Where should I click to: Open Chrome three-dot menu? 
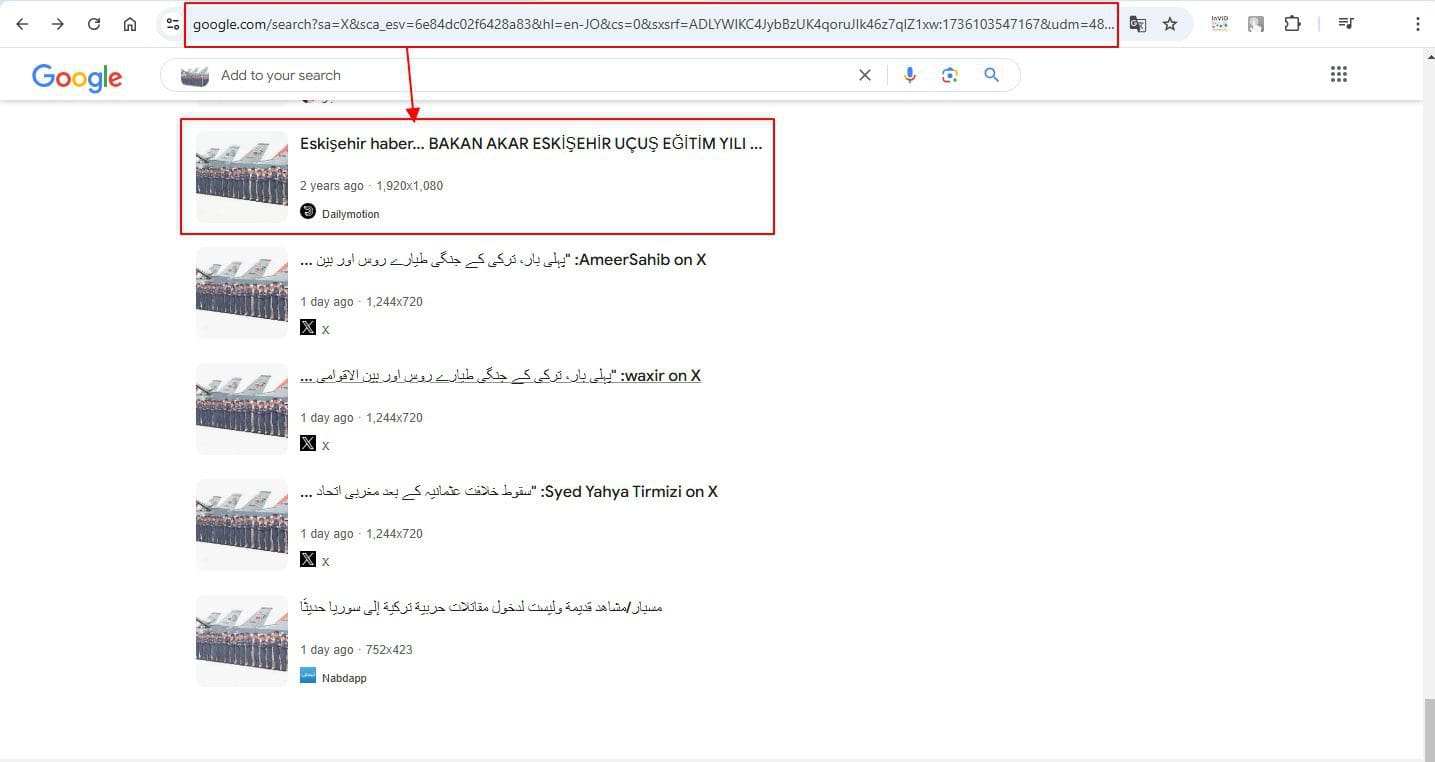coord(1417,24)
